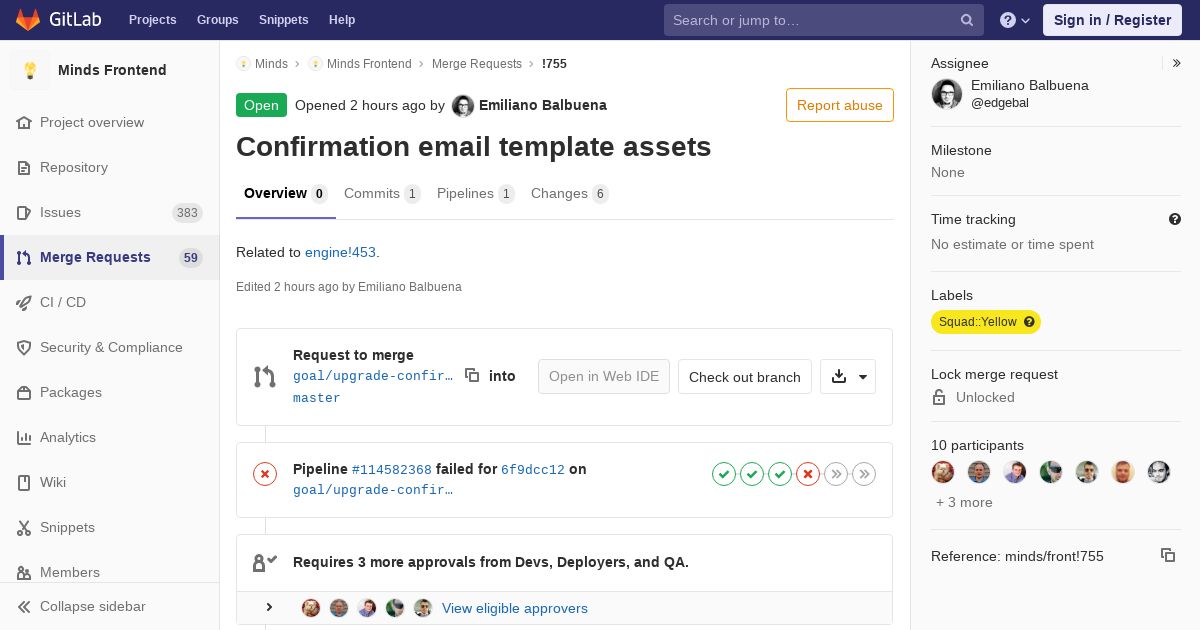This screenshot has width=1200, height=630.
Task: Collapse the right sidebar with the chevron
Action: tap(1177, 63)
